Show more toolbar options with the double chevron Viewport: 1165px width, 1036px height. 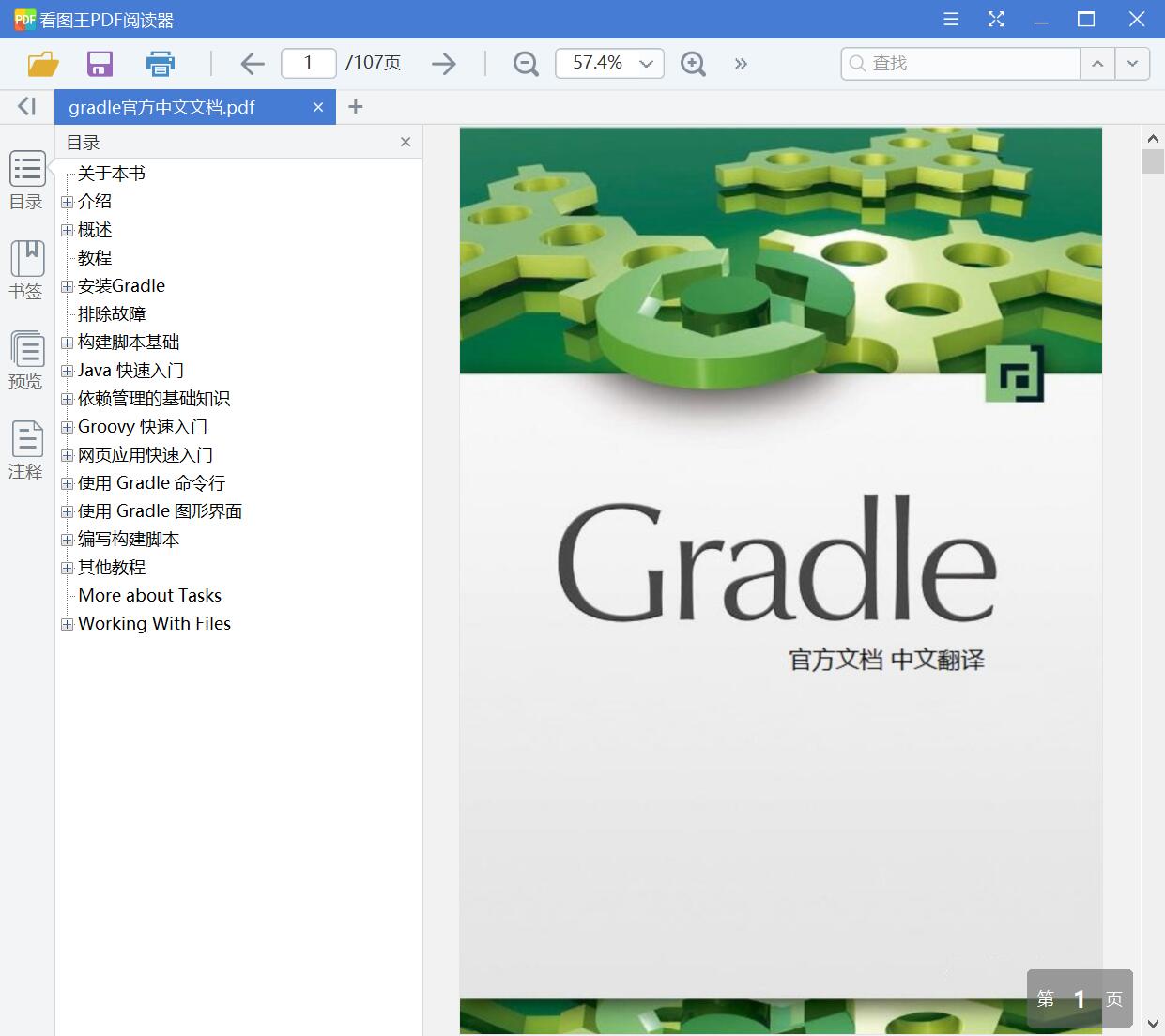point(741,64)
